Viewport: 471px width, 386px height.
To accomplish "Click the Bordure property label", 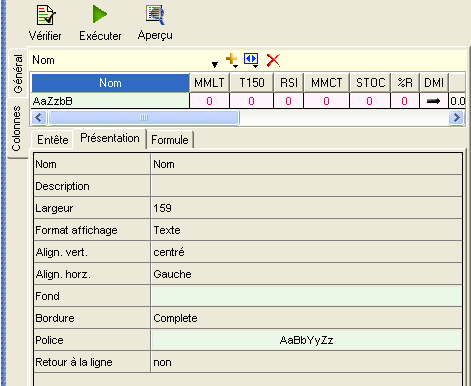I will (x=55, y=318).
